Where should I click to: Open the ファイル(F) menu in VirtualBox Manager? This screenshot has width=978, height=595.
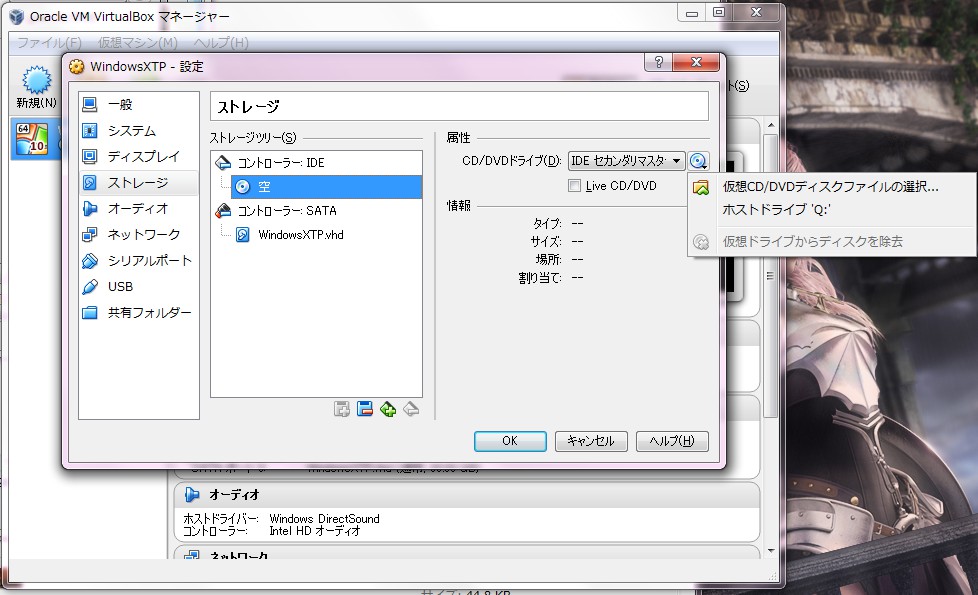pyautogui.click(x=49, y=43)
